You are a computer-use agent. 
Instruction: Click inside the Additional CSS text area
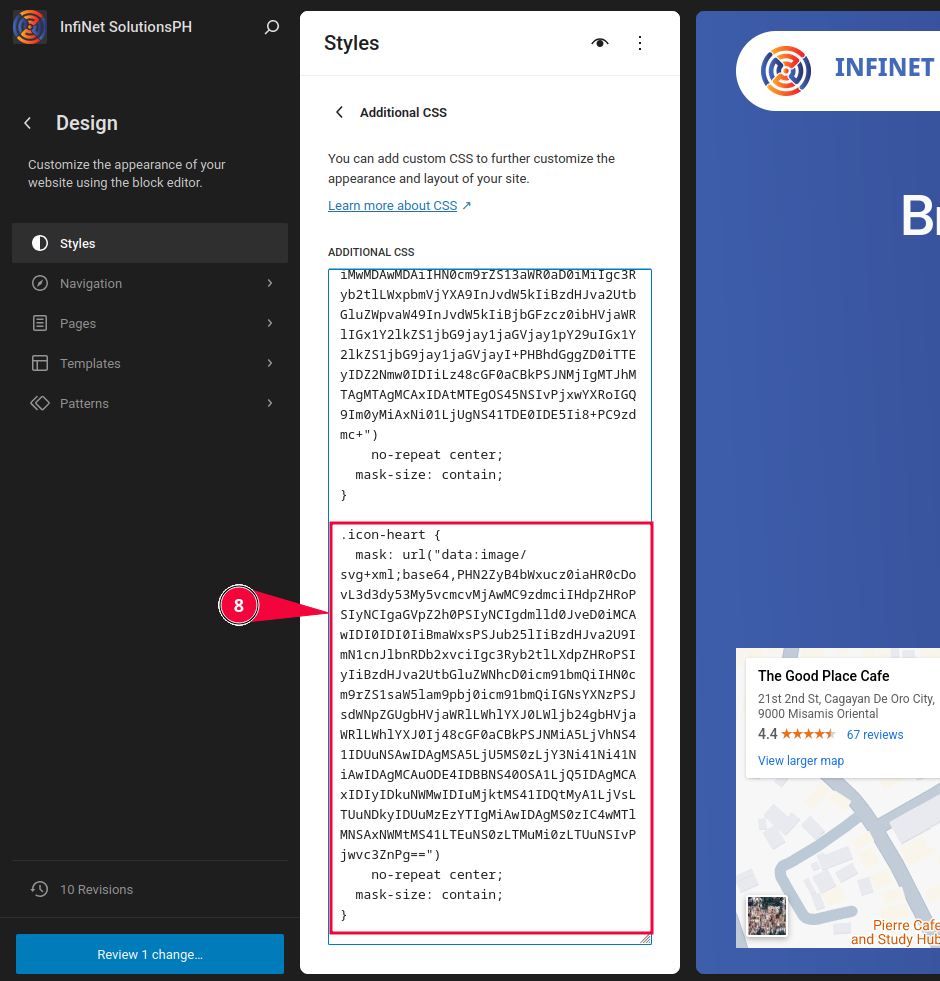[490, 400]
